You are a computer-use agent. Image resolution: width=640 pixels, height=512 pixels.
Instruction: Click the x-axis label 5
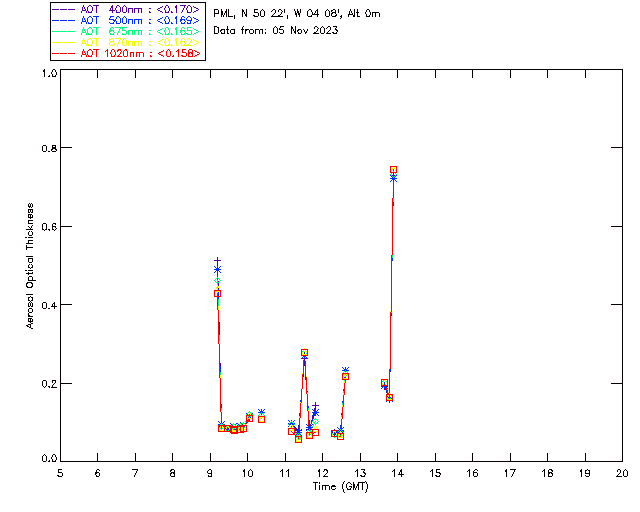[x=60, y=473]
